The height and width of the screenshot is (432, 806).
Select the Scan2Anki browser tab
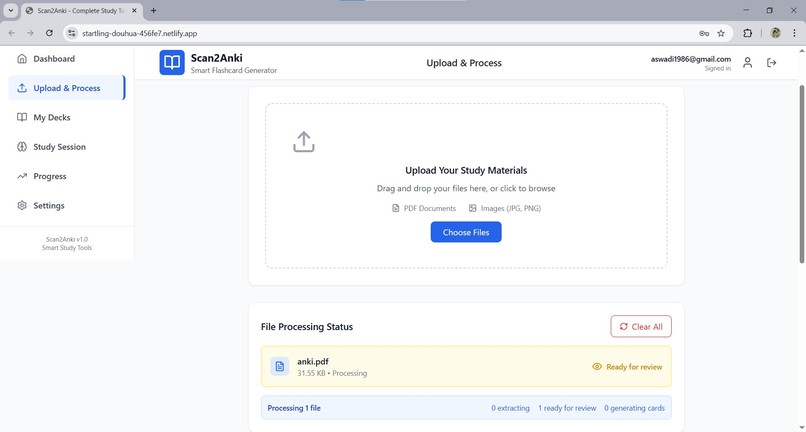pos(82,11)
